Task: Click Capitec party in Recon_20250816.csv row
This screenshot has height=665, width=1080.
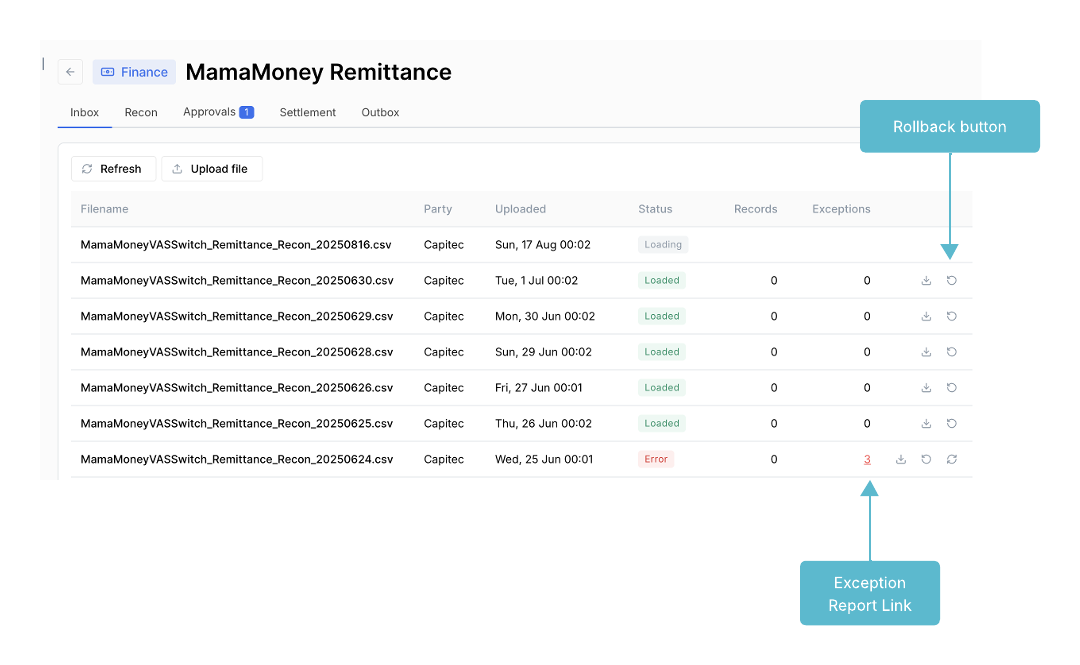Action: click(x=444, y=245)
